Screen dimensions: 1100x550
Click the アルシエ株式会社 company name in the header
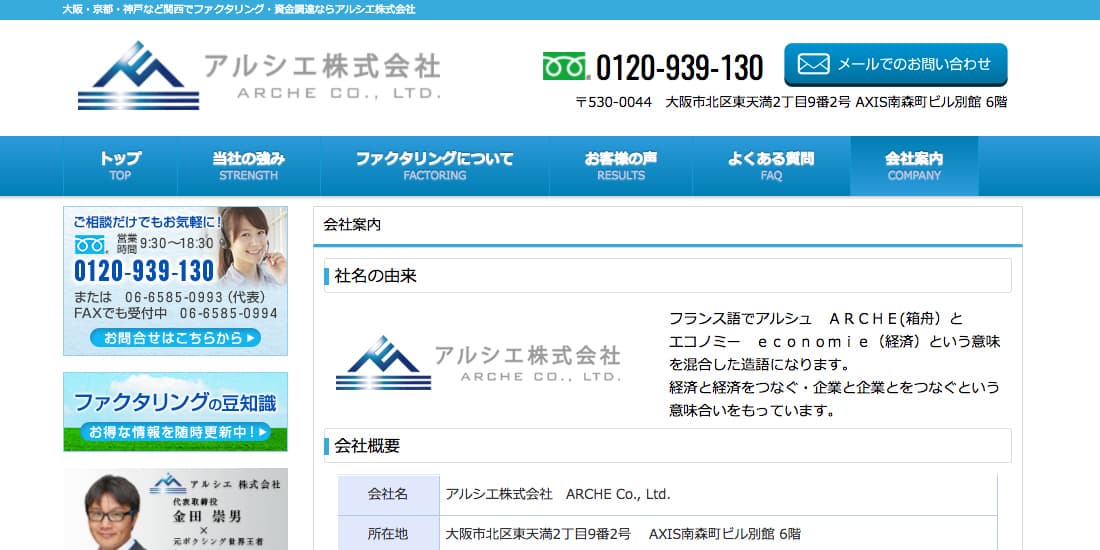[x=323, y=67]
